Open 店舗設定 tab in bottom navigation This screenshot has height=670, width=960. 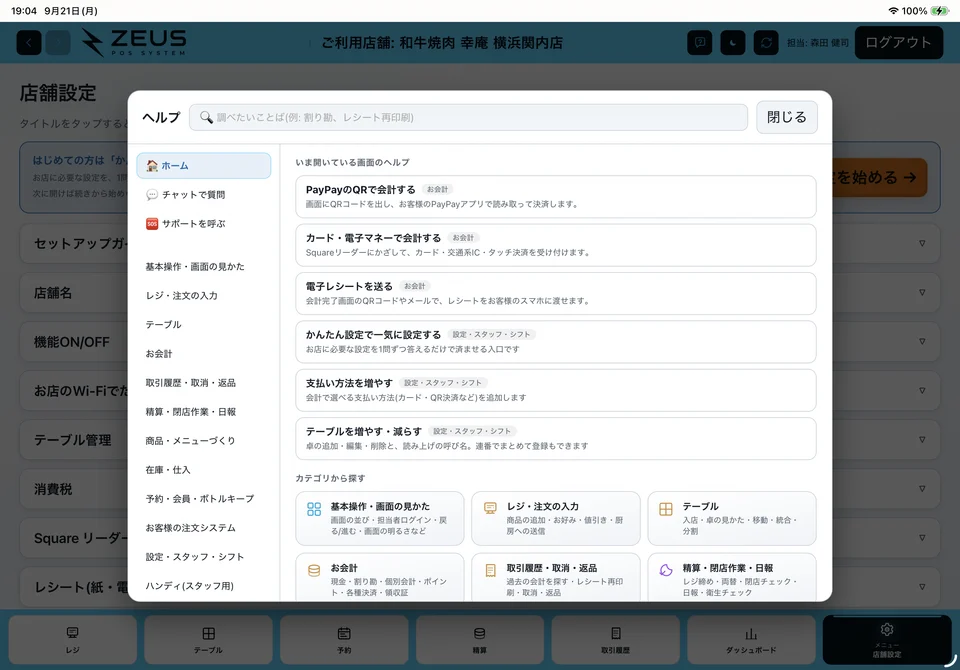tap(887, 640)
